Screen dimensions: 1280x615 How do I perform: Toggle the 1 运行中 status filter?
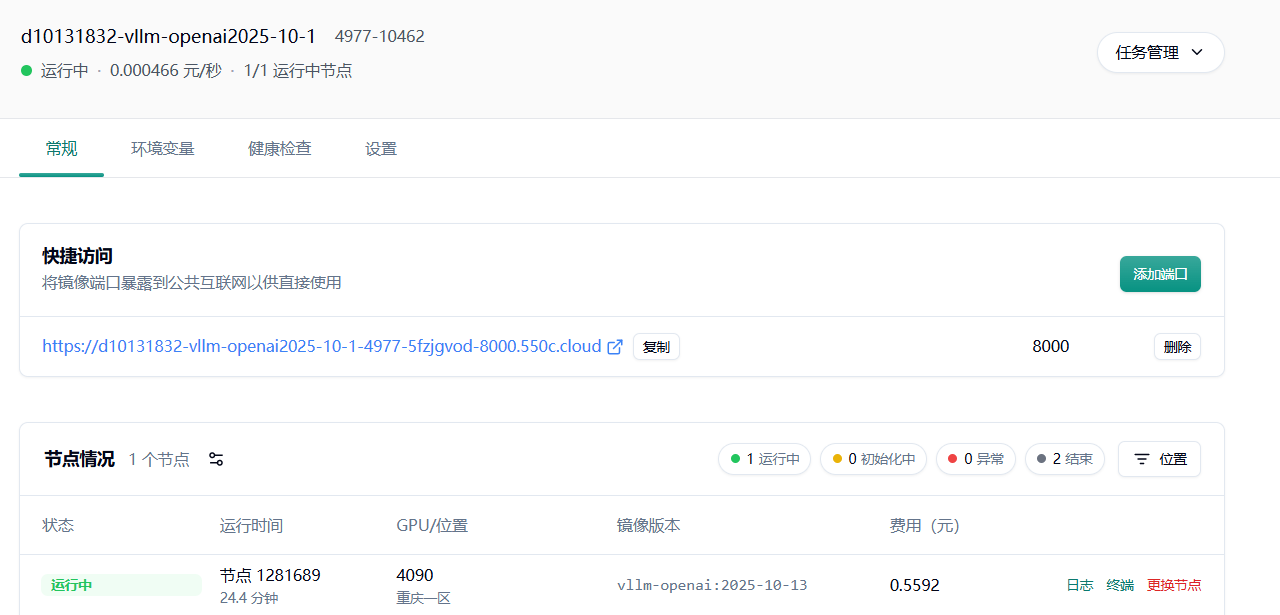coord(764,459)
